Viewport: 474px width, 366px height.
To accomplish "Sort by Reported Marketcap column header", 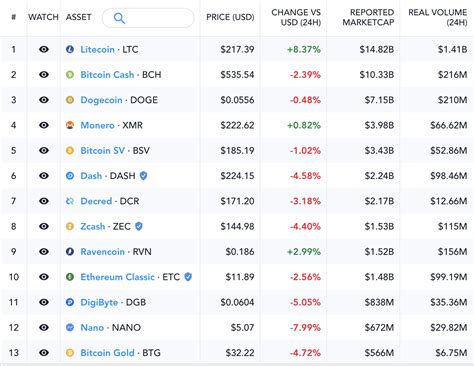I will (368, 17).
